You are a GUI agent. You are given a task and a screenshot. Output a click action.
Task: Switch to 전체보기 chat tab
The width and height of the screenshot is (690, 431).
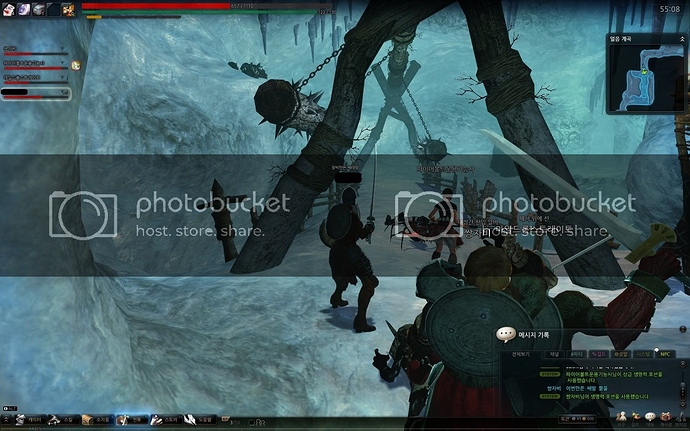[521, 354]
